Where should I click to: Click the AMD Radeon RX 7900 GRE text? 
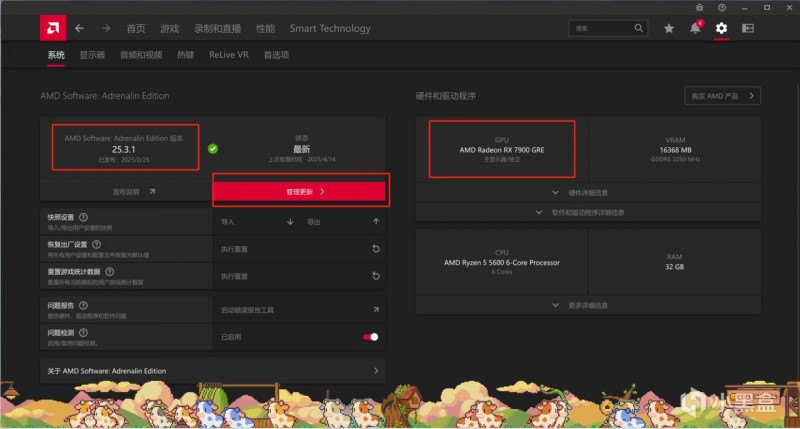(502, 150)
